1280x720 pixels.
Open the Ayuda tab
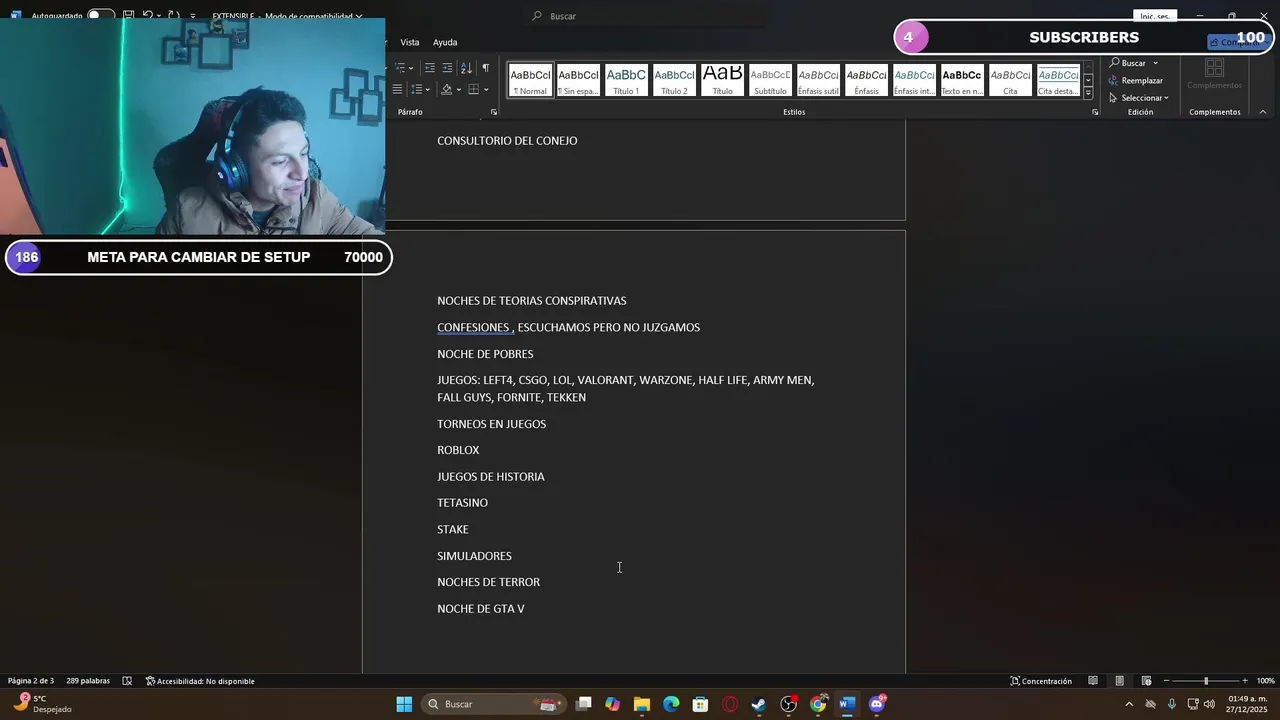point(445,42)
